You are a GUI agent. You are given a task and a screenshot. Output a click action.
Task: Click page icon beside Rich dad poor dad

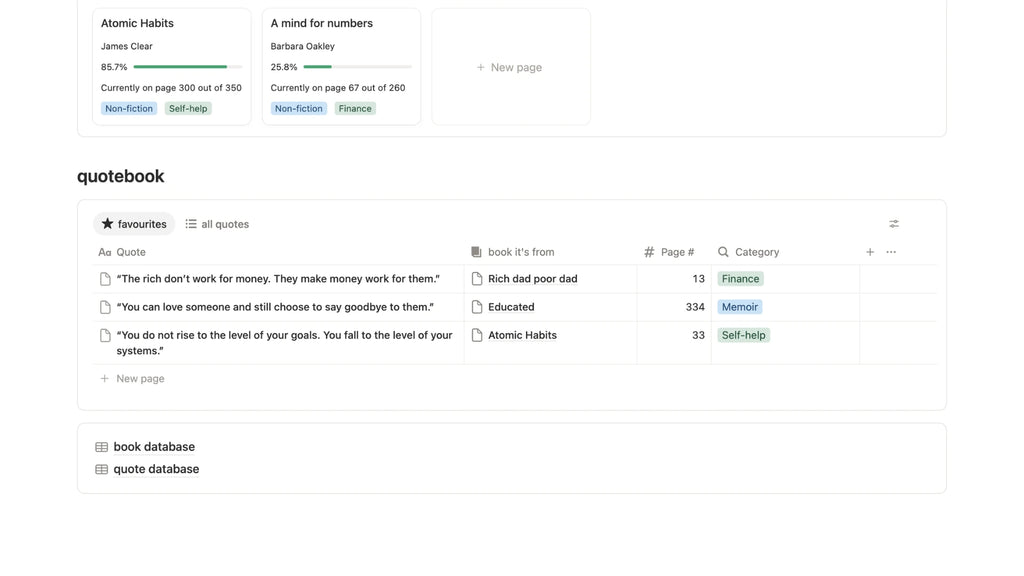point(477,279)
